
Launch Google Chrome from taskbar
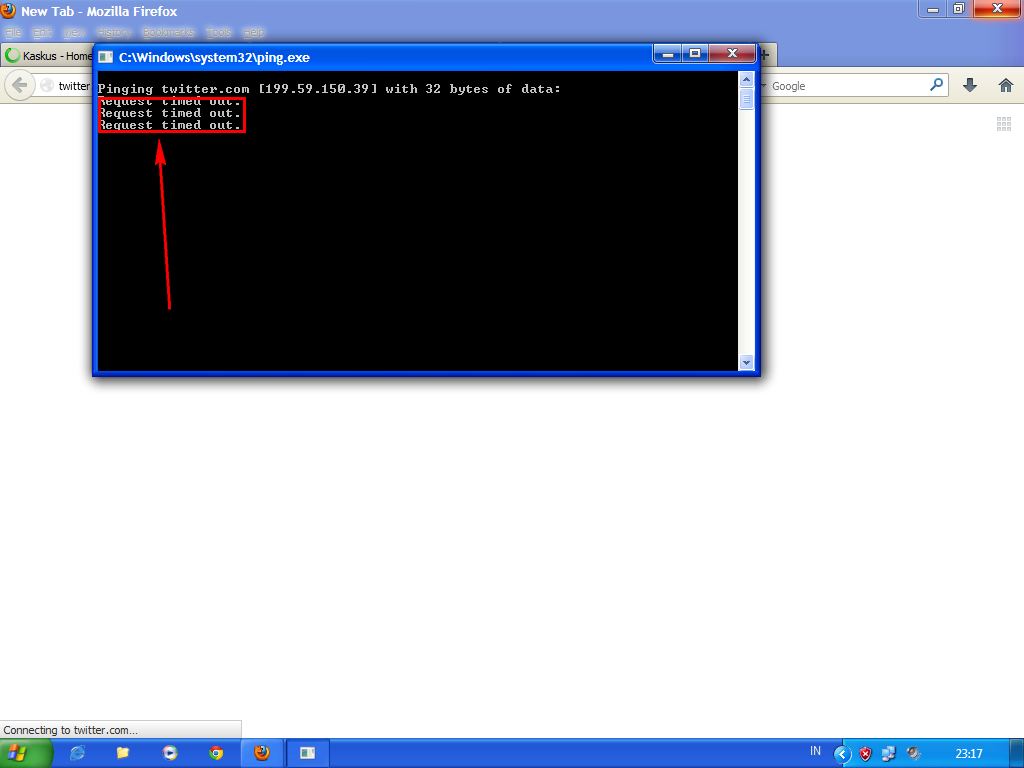(x=216, y=754)
